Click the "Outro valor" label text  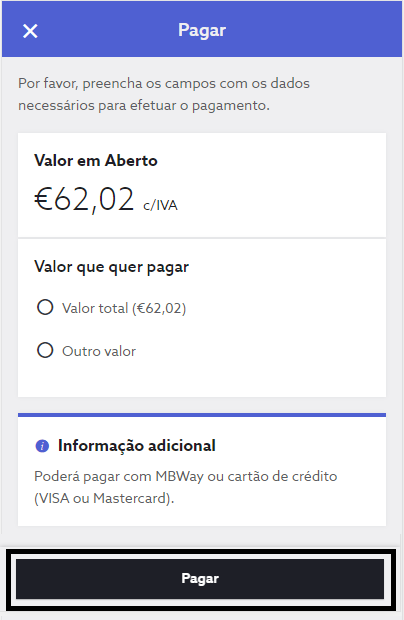[x=99, y=351]
